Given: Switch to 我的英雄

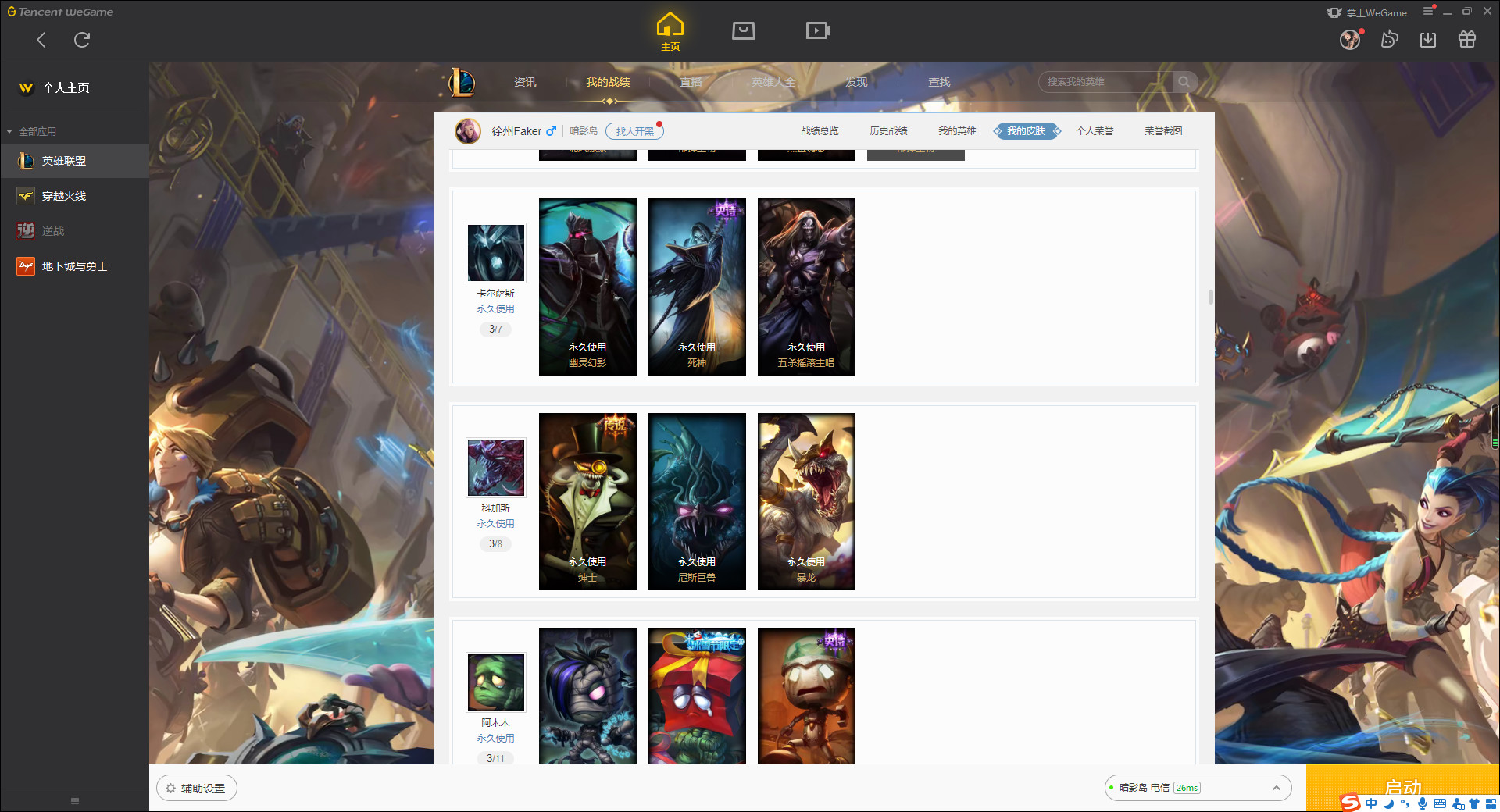Looking at the screenshot, I should tap(957, 131).
